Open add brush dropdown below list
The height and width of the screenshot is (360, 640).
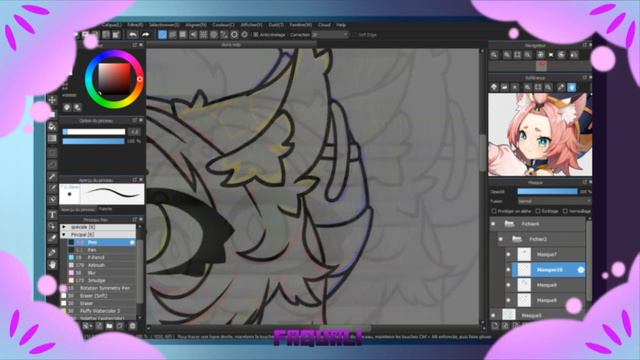click(87, 326)
